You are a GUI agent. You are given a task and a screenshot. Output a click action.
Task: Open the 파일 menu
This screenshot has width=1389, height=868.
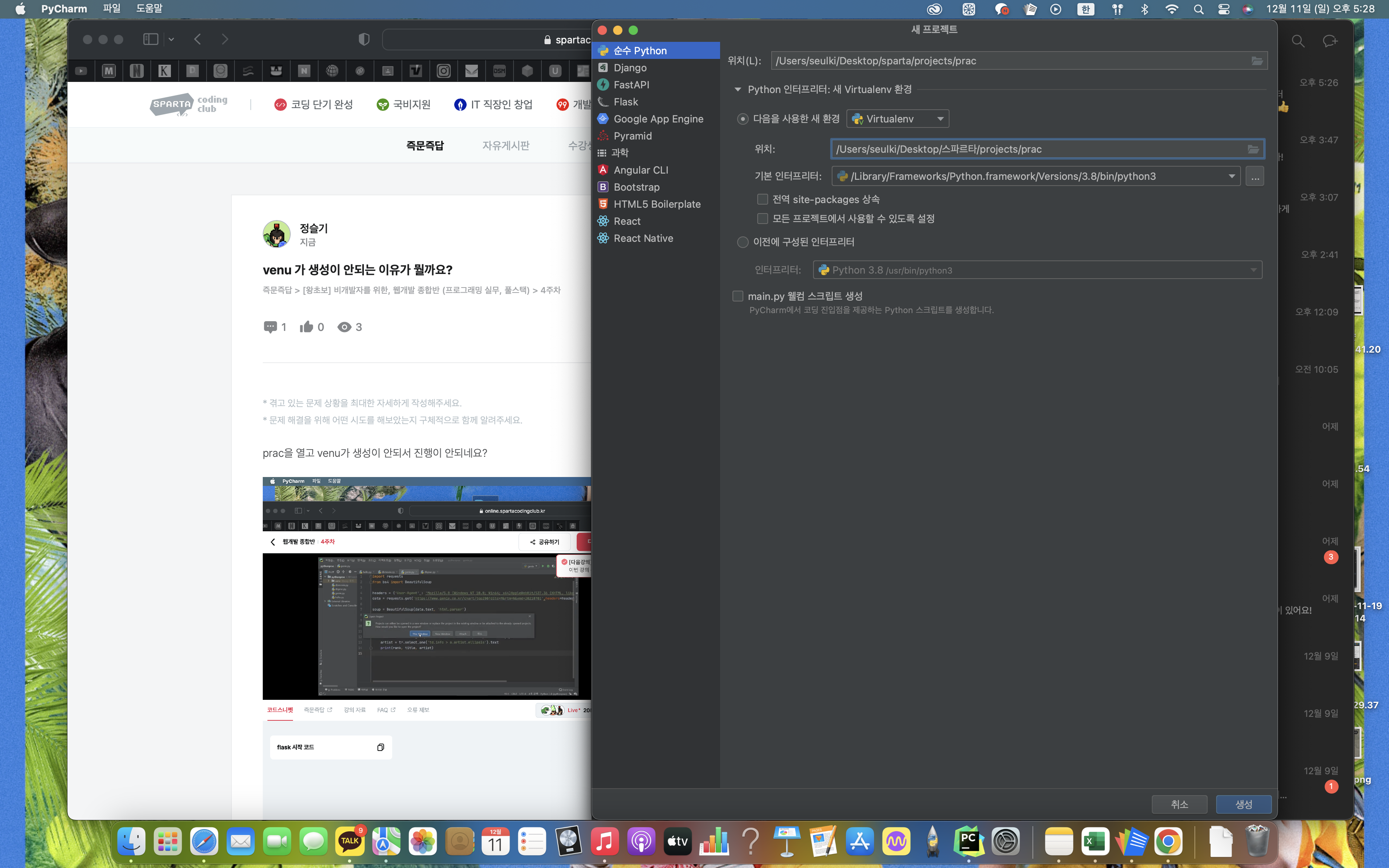coord(111,9)
